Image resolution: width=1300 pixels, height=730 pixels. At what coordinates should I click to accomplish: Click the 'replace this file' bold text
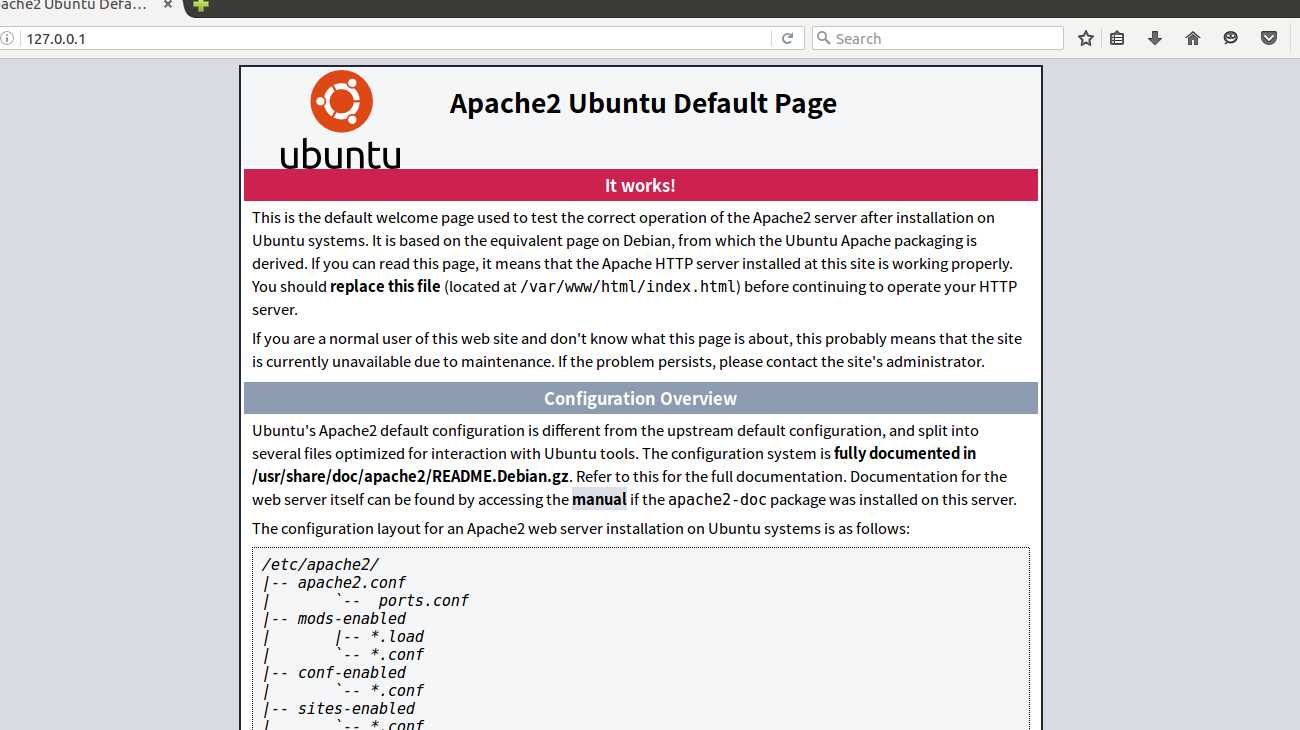[385, 286]
